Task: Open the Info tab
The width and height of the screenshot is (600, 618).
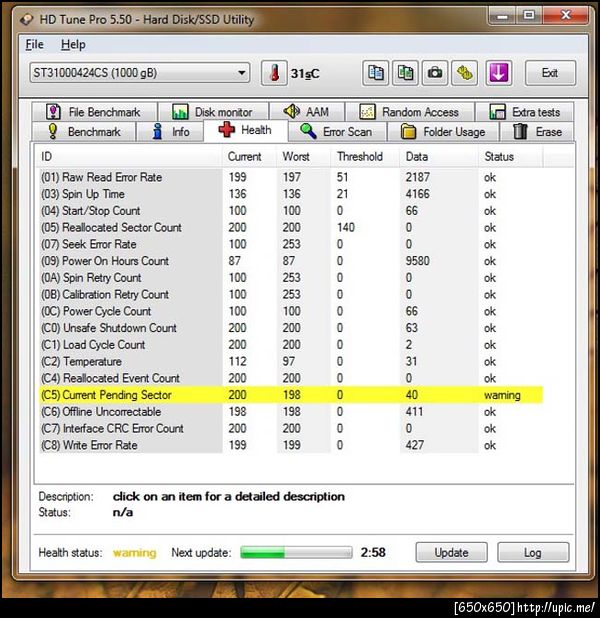Action: pyautogui.click(x=170, y=132)
